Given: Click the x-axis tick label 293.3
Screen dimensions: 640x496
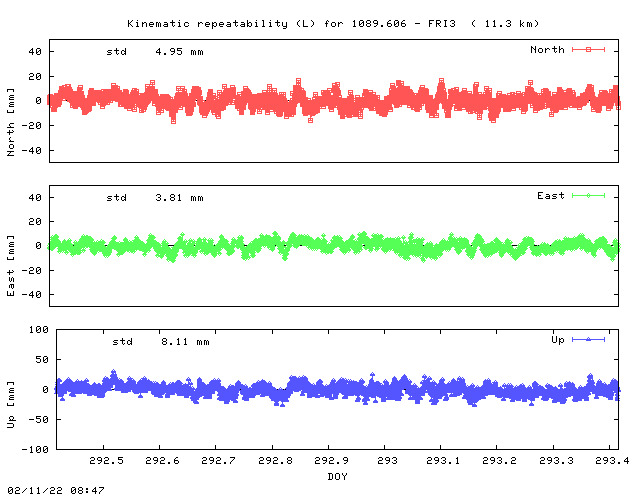Looking at the screenshot, I should [556, 460].
